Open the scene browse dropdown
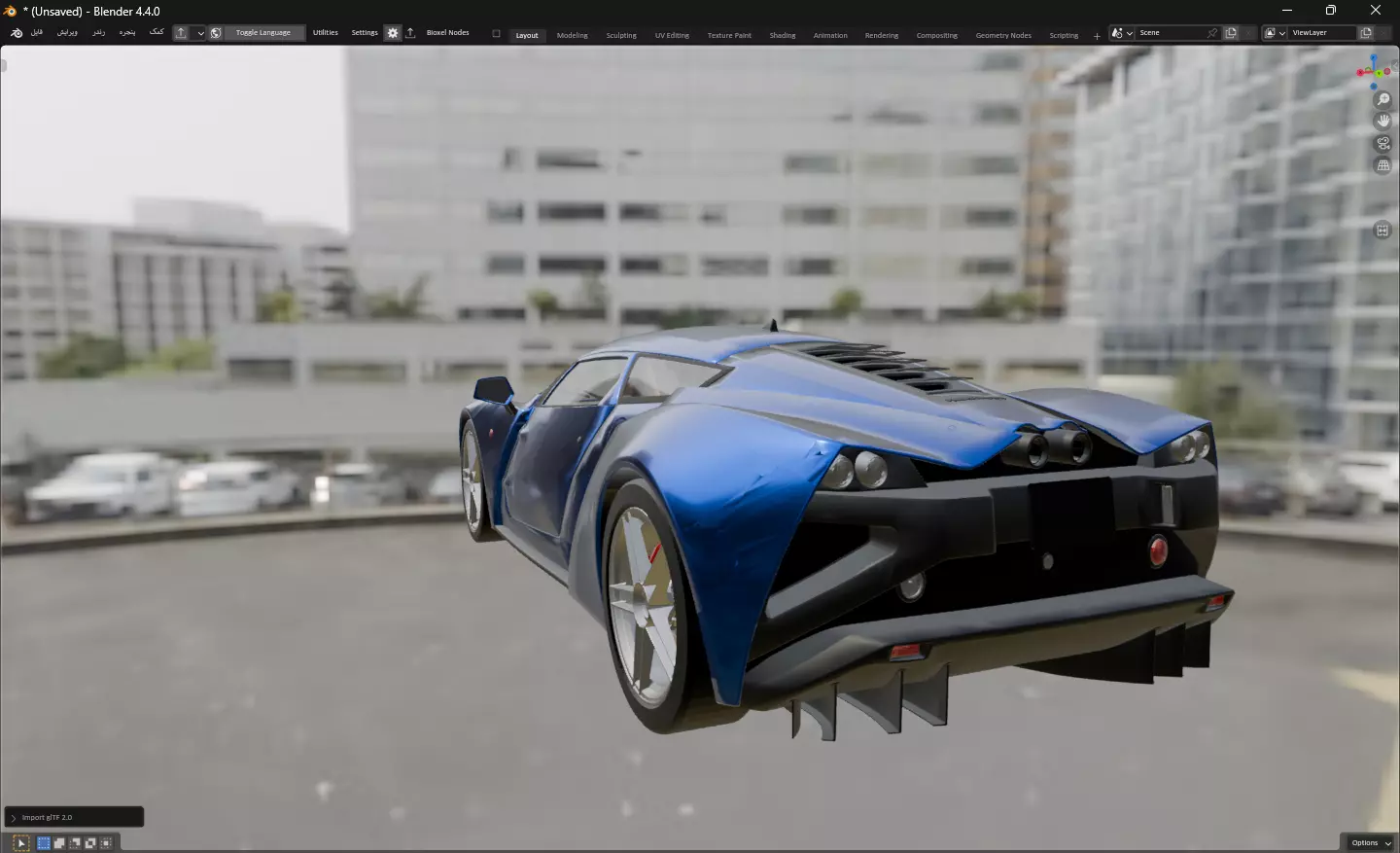Viewport: 1400px width, 853px height. (1122, 33)
